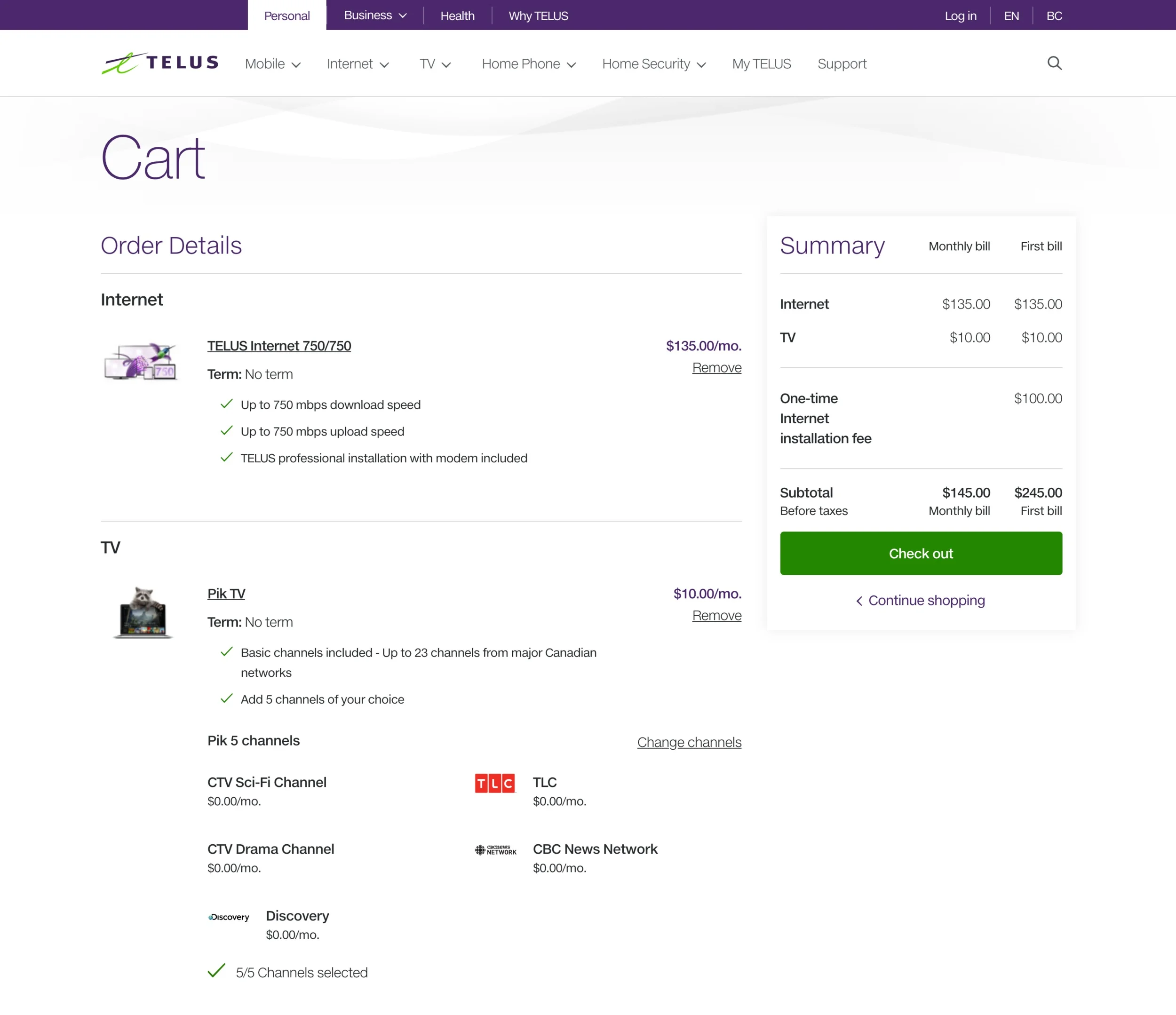Viewport: 1176px width, 1015px height.
Task: Expand the Home Phone menu
Action: [529, 64]
